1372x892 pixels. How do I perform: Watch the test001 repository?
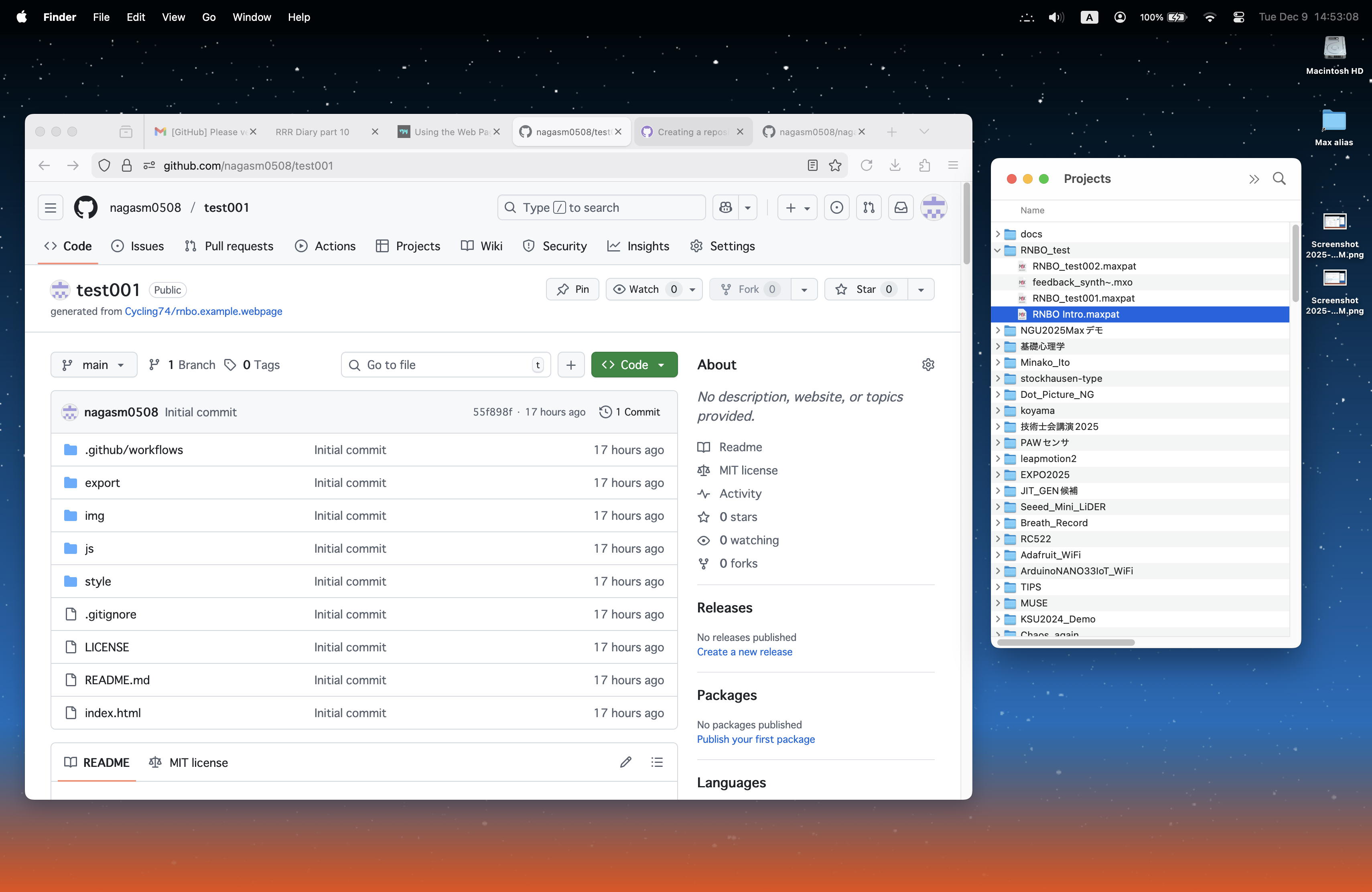coord(636,289)
